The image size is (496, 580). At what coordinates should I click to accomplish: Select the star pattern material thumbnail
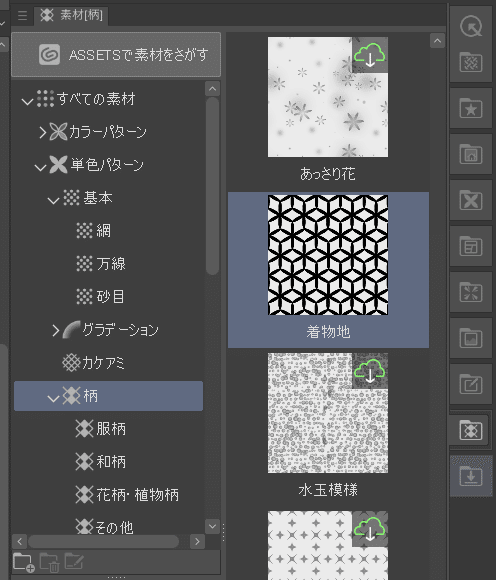click(x=328, y=545)
